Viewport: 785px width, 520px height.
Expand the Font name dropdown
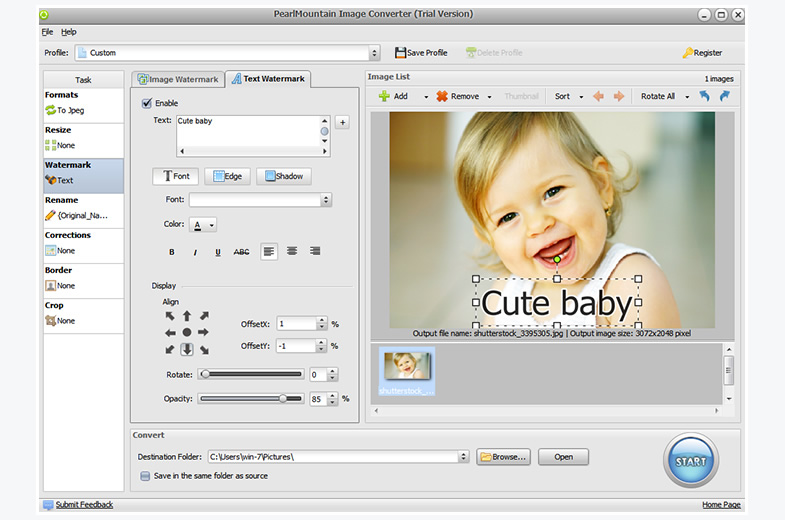click(x=326, y=200)
